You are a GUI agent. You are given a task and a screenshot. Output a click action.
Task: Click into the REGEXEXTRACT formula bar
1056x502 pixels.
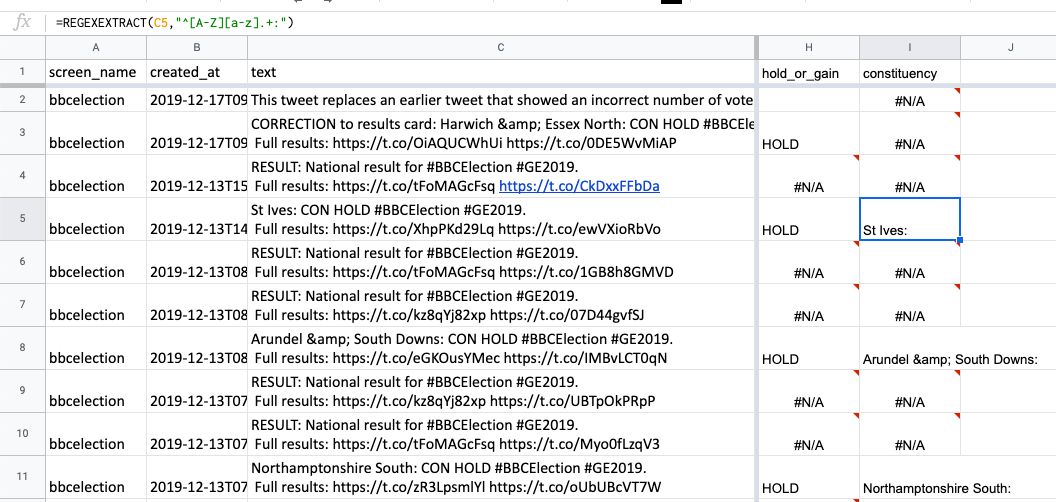pos(400,21)
